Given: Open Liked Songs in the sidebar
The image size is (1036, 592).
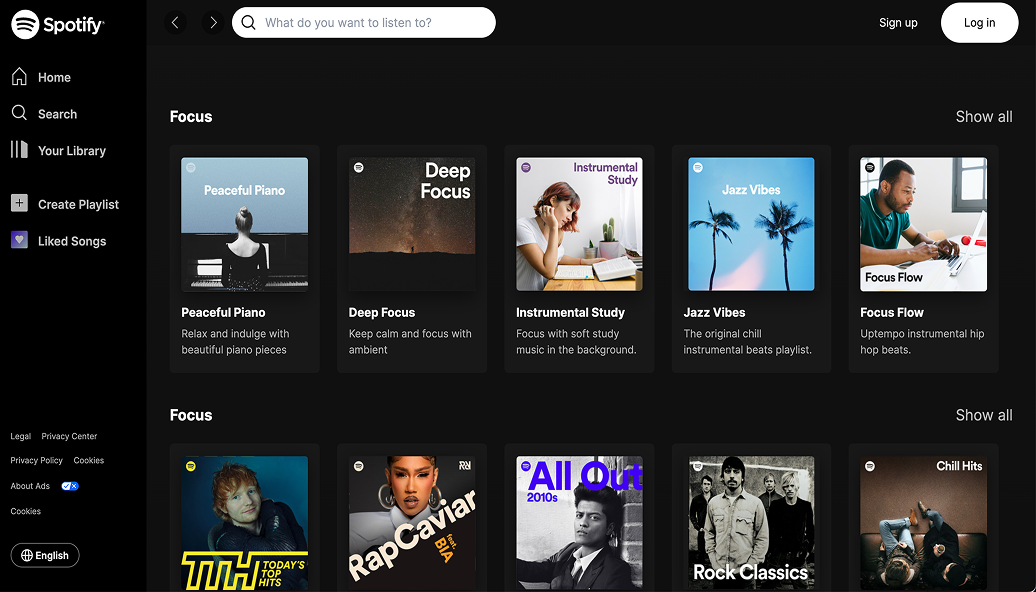Looking at the screenshot, I should coord(58,241).
